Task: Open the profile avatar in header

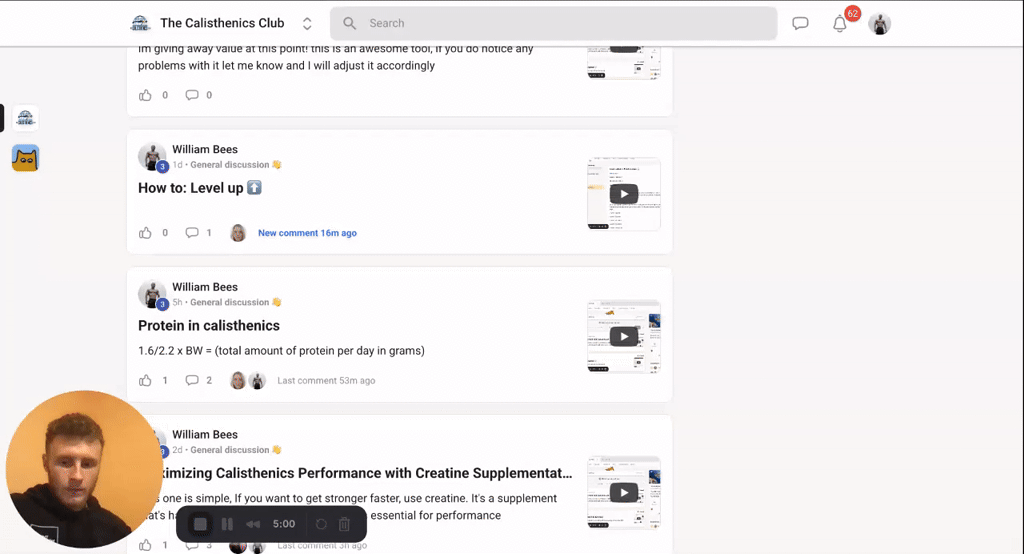Action: pyautogui.click(x=880, y=24)
